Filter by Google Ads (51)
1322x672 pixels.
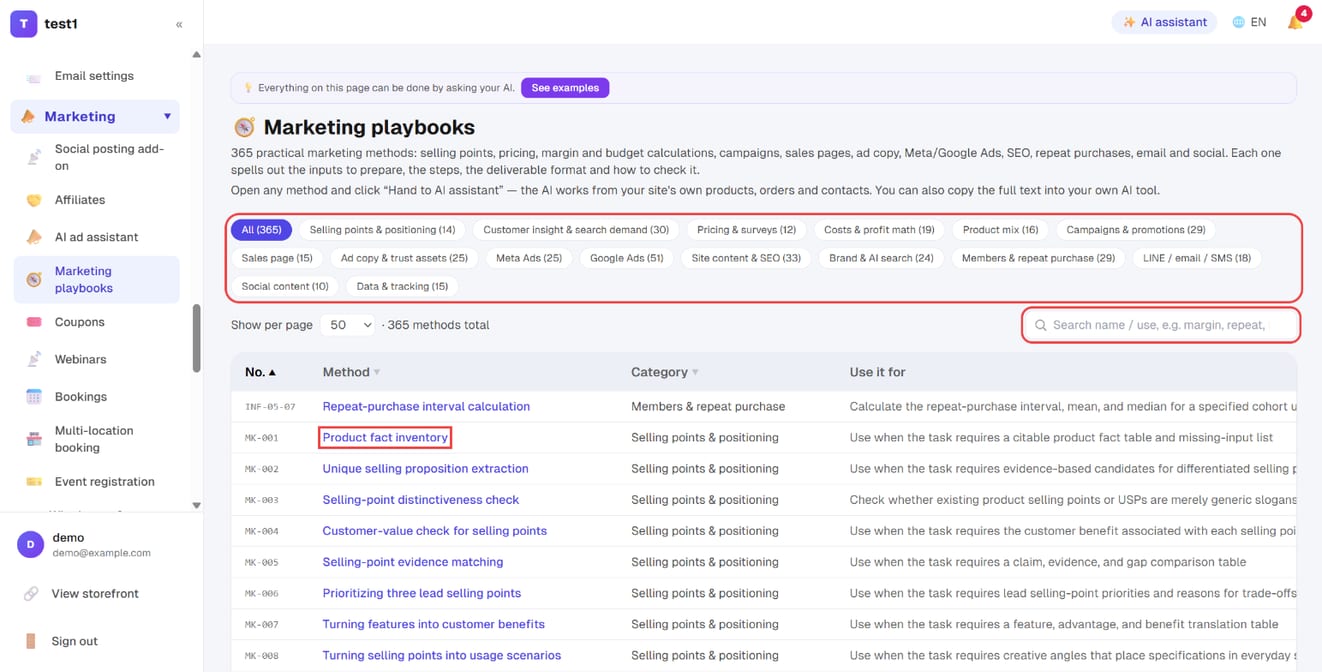(x=627, y=258)
